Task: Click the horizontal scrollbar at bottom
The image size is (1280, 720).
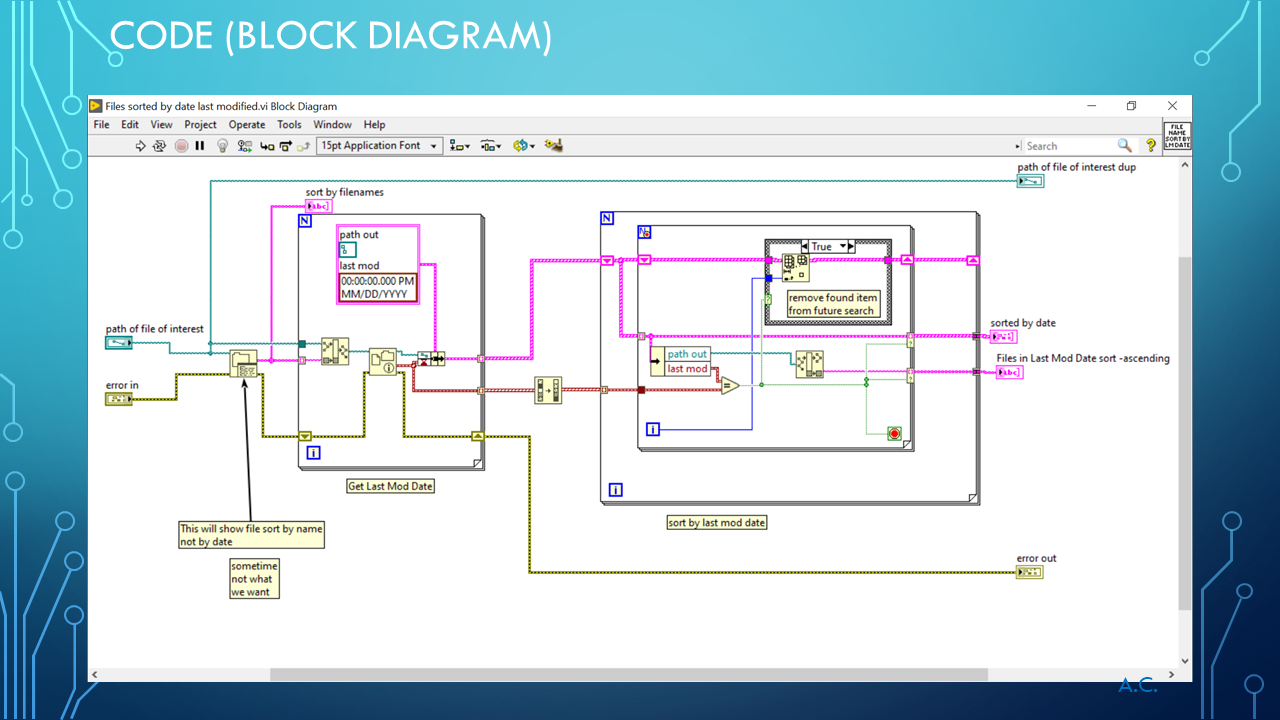Action: 628,675
